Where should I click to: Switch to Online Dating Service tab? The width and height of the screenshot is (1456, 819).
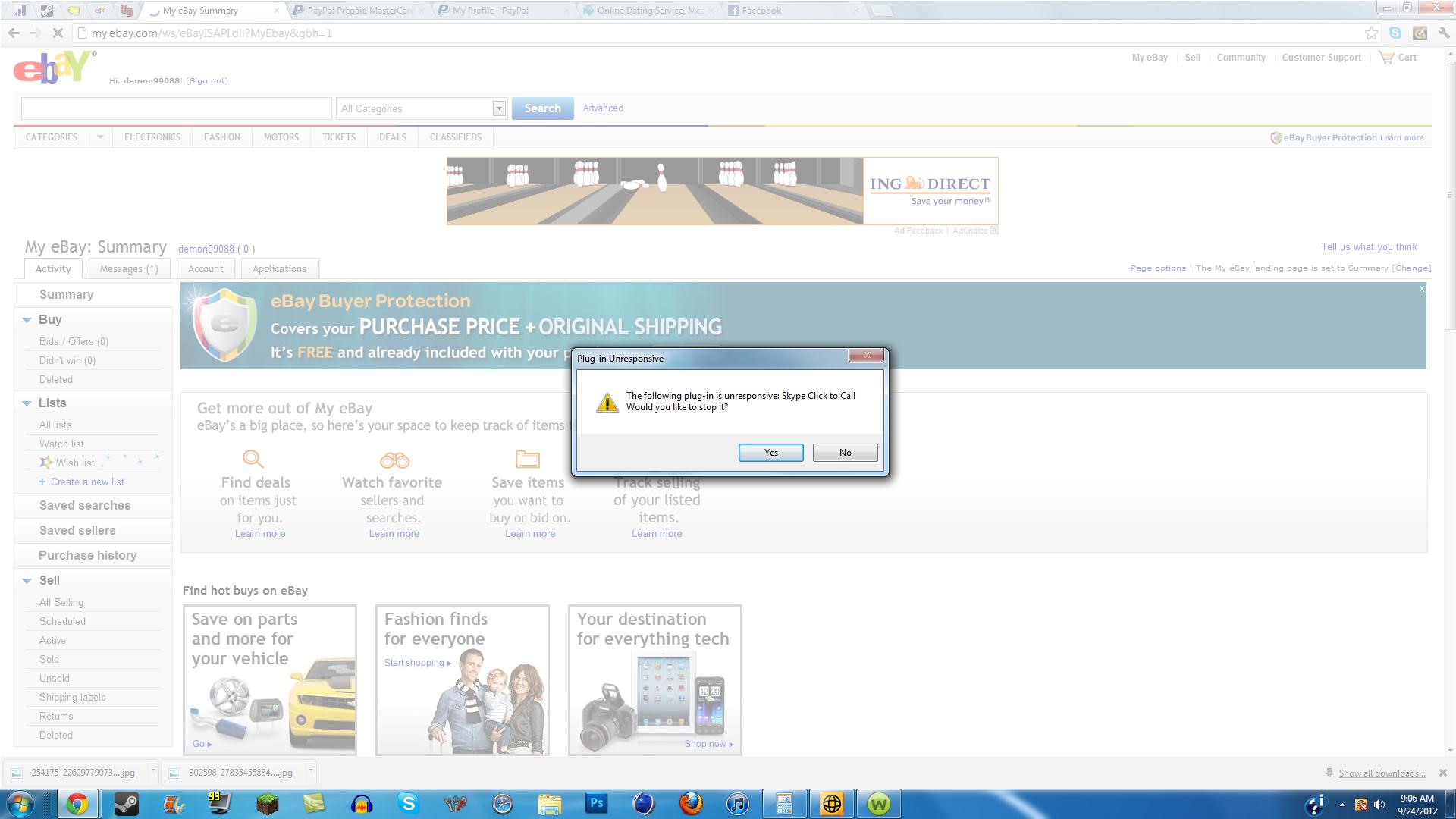tap(650, 11)
